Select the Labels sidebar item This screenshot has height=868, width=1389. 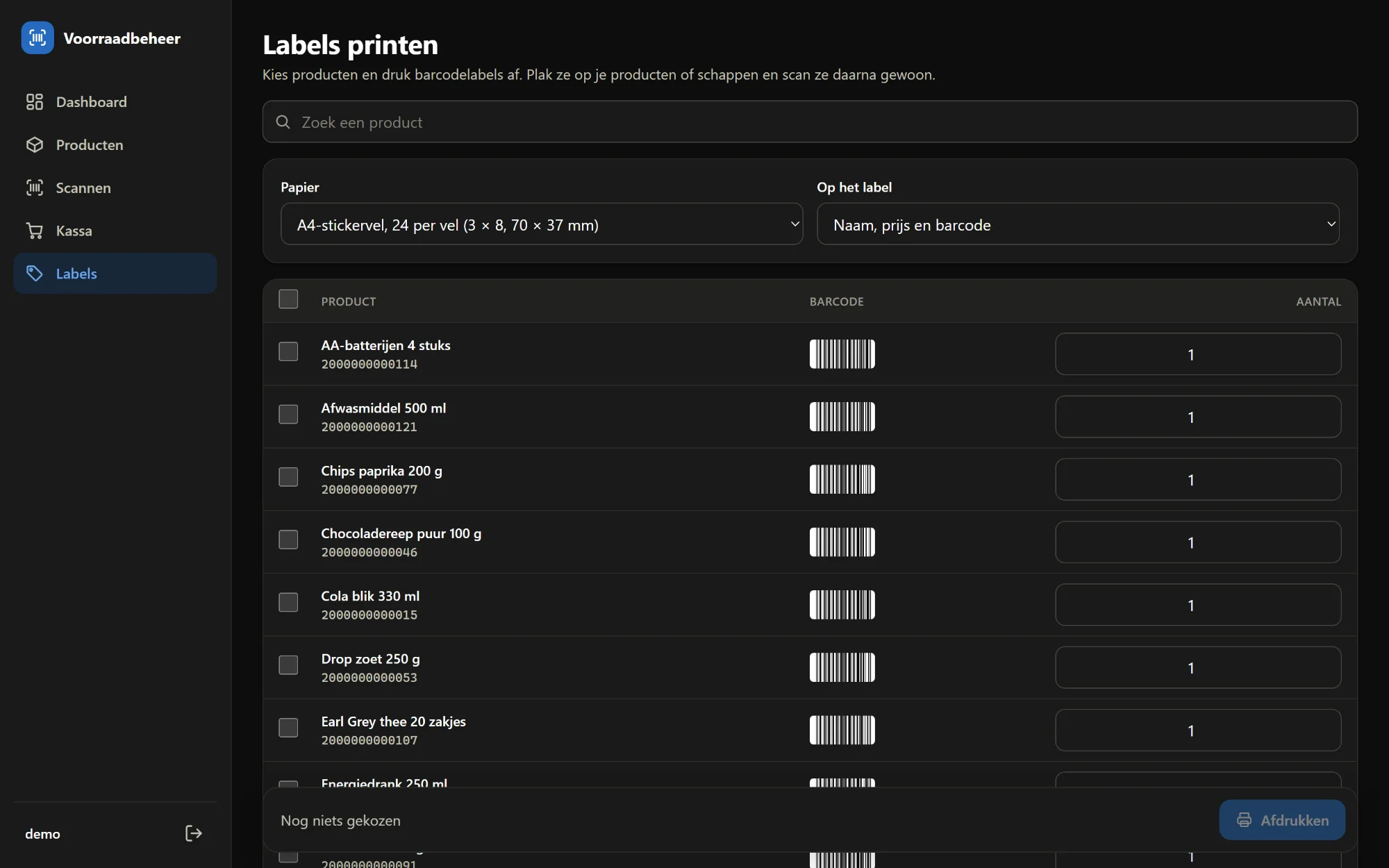click(x=115, y=274)
